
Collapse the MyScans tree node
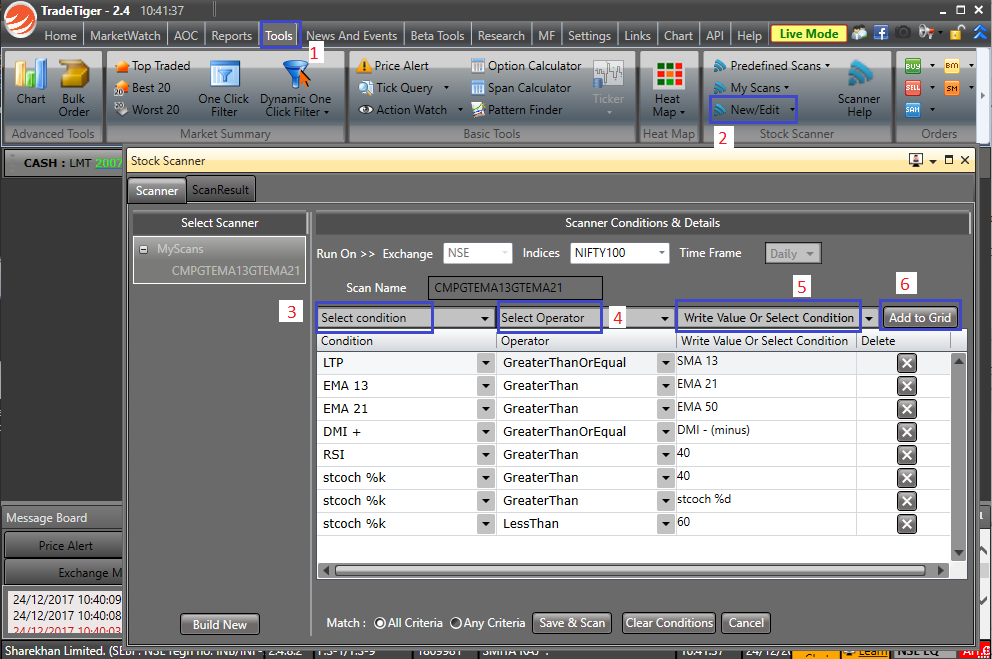pyautogui.click(x=144, y=249)
